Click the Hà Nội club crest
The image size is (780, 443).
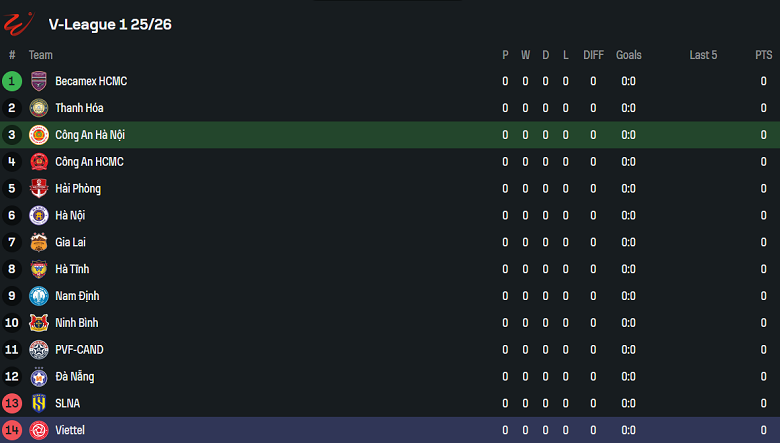click(39, 215)
